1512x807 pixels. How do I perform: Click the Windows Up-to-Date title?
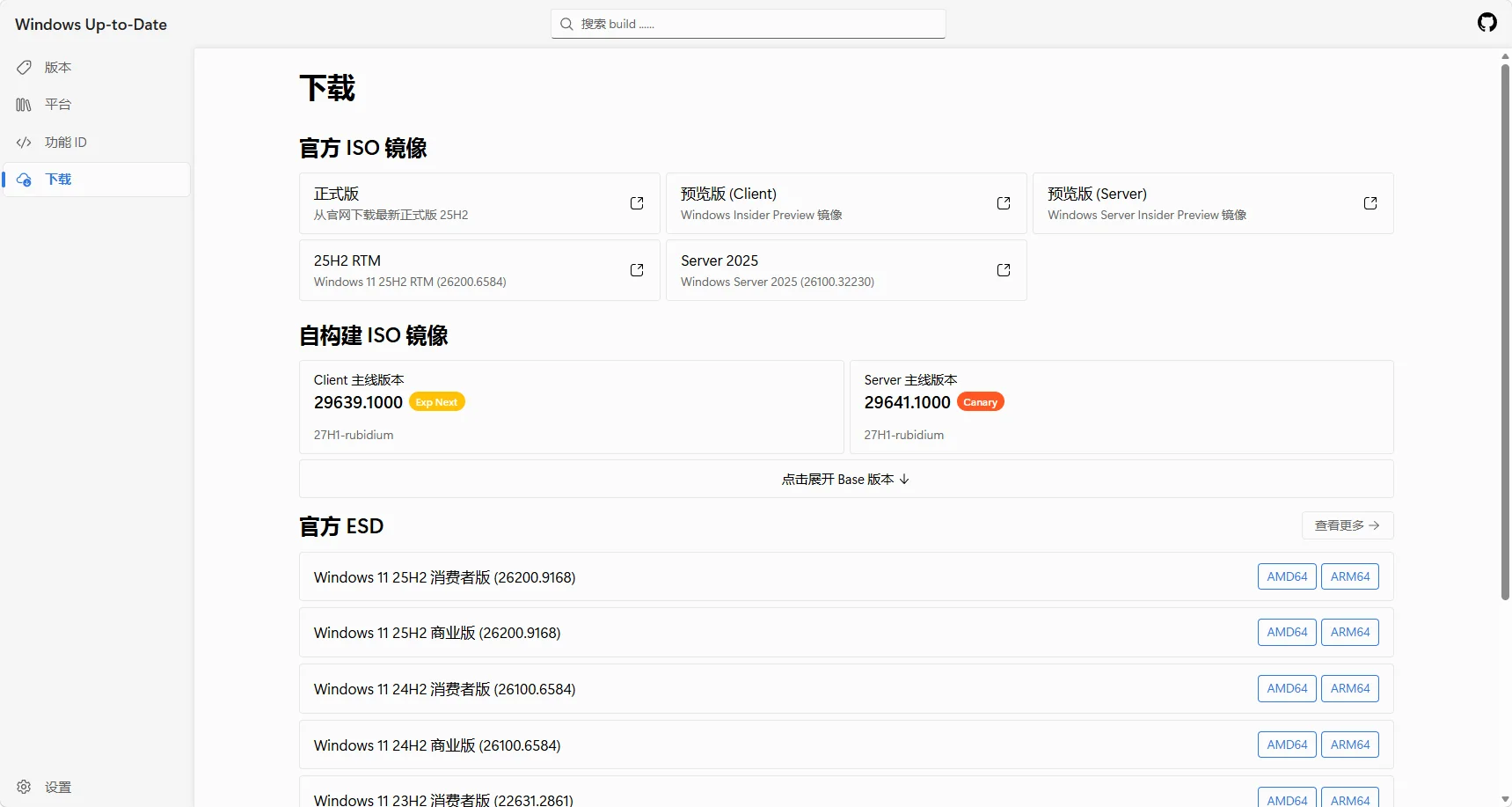91,25
